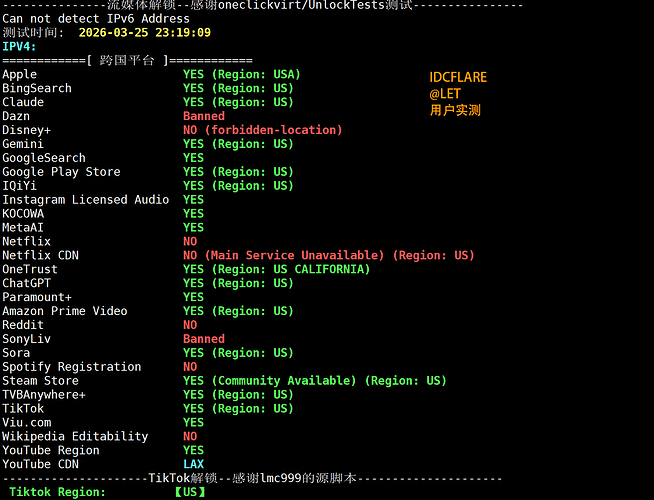The image size is (654, 500).
Task: Click the Apple service name
Action: [x=20, y=75]
